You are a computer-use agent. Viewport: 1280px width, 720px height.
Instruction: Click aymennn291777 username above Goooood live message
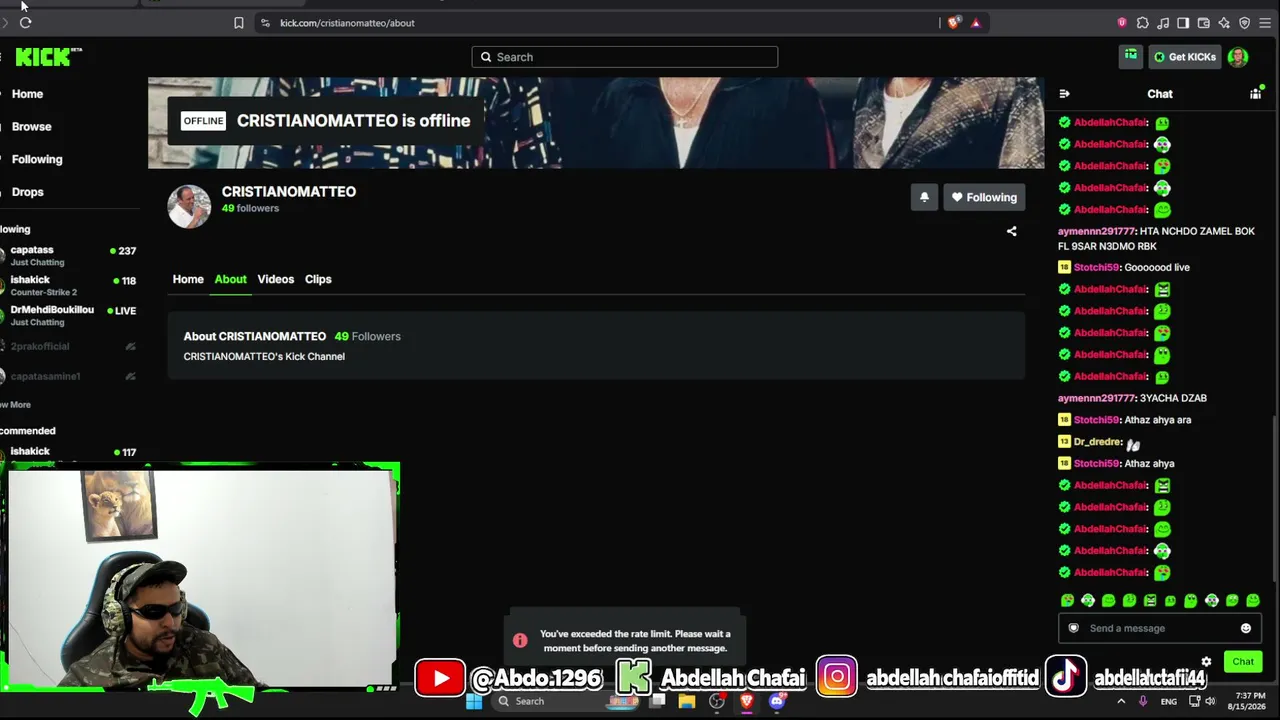click(x=1097, y=231)
